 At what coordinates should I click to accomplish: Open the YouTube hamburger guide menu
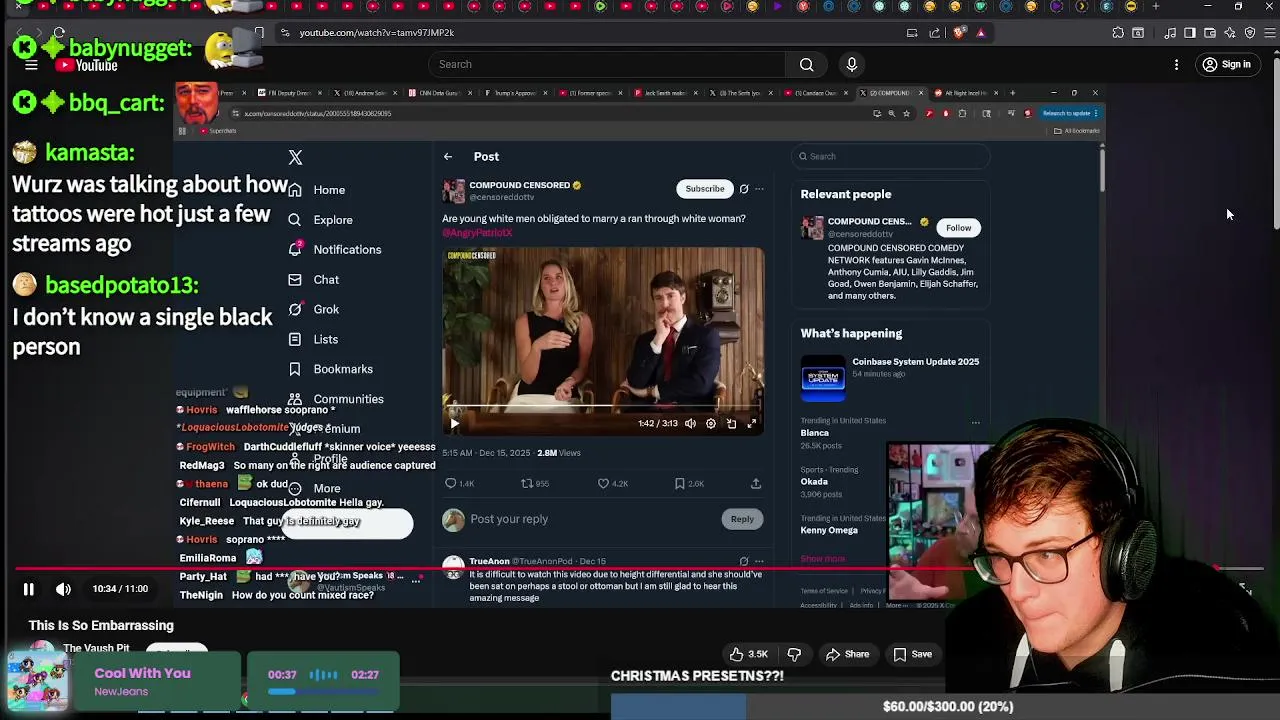[31, 65]
